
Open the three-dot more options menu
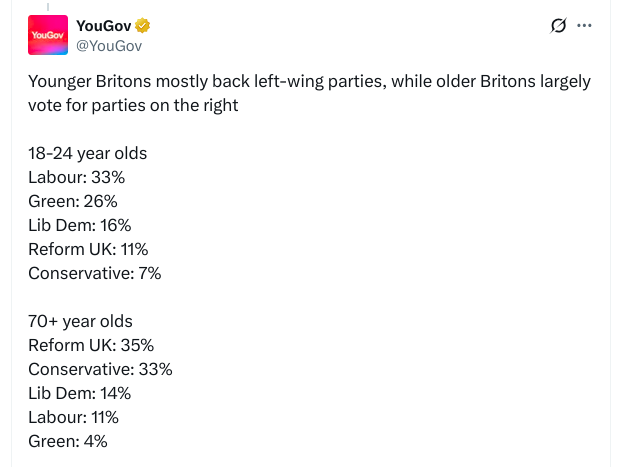(x=584, y=26)
